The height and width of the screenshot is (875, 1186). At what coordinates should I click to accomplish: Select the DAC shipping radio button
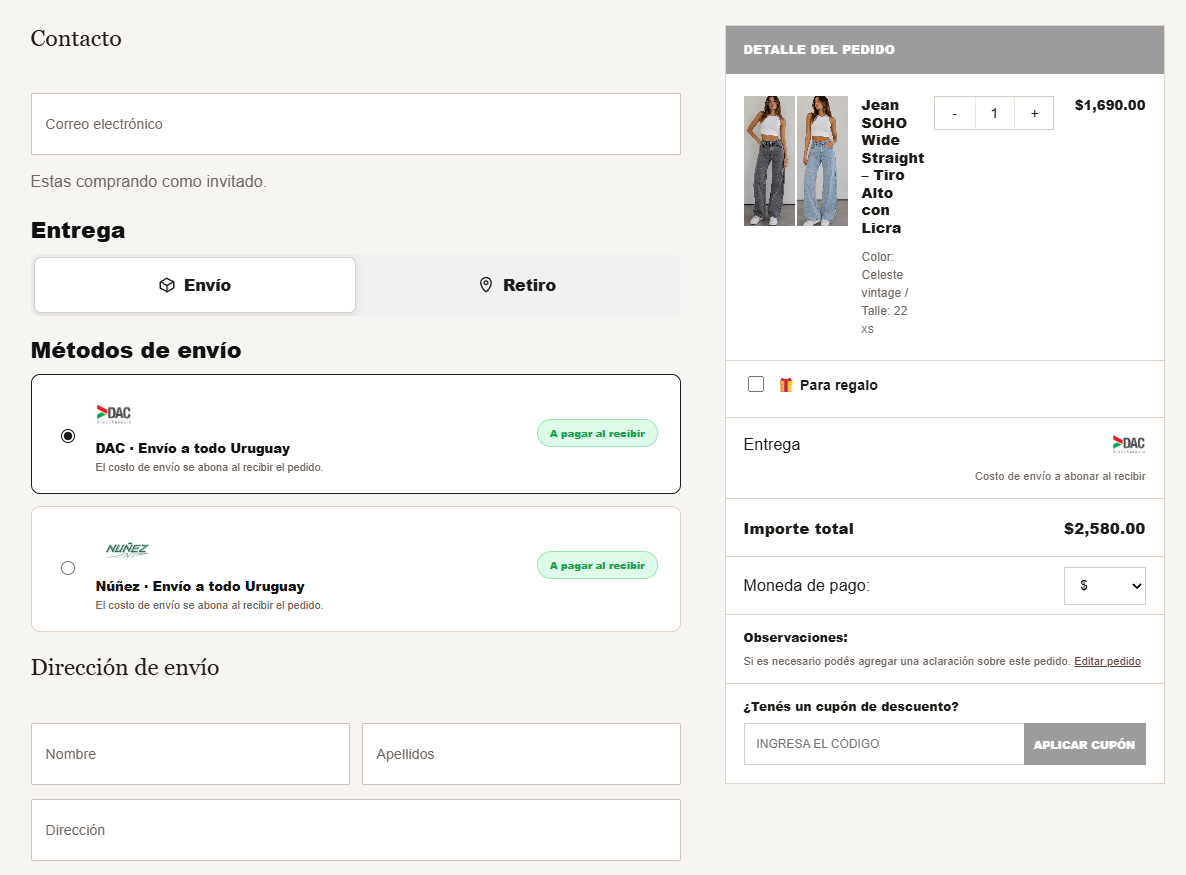[68, 436]
